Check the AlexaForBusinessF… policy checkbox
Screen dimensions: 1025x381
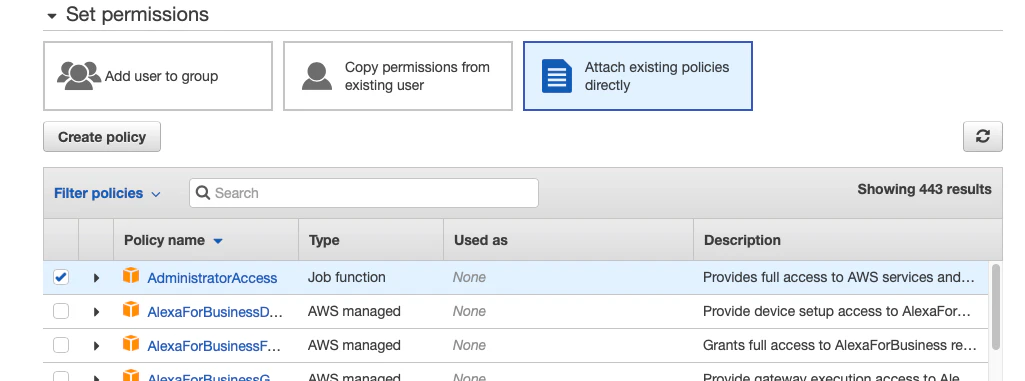(x=61, y=345)
